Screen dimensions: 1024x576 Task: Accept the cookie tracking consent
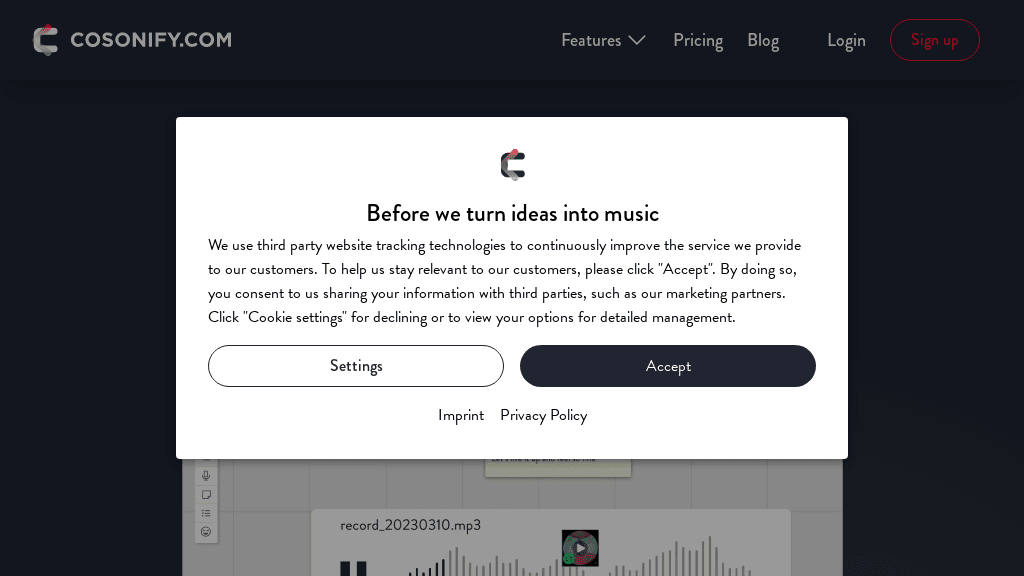coord(668,366)
